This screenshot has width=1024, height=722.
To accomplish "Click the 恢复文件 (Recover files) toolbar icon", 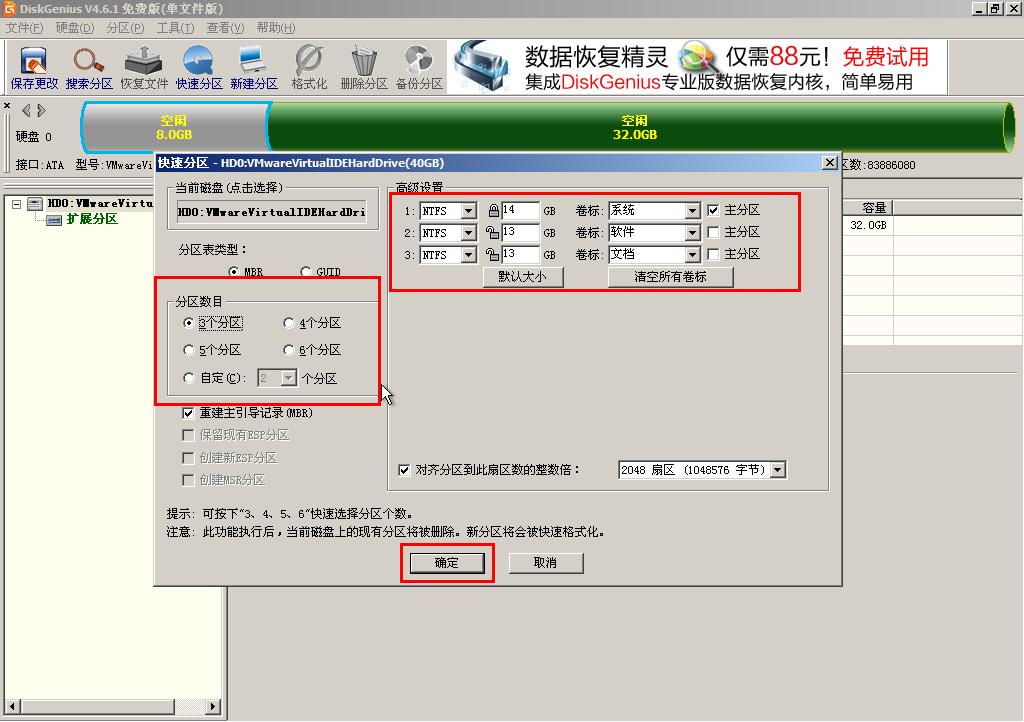I will click(x=144, y=68).
